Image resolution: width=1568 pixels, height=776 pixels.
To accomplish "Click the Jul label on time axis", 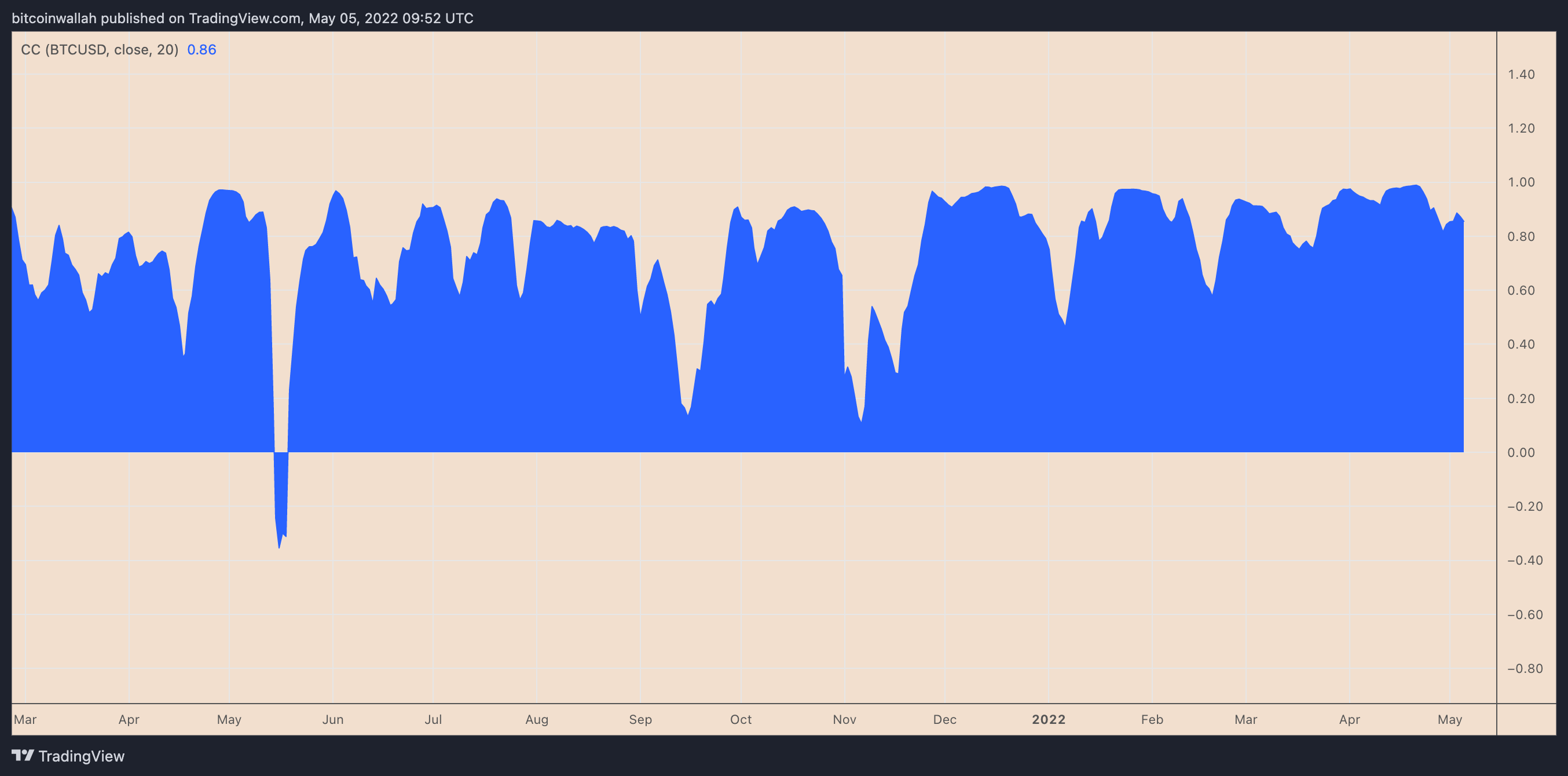I will tap(433, 719).
